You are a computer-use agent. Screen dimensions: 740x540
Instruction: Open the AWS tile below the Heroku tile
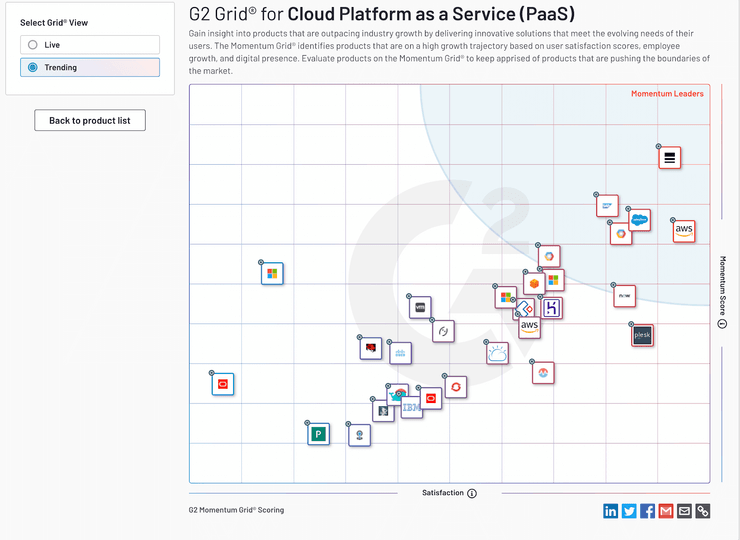(530, 327)
